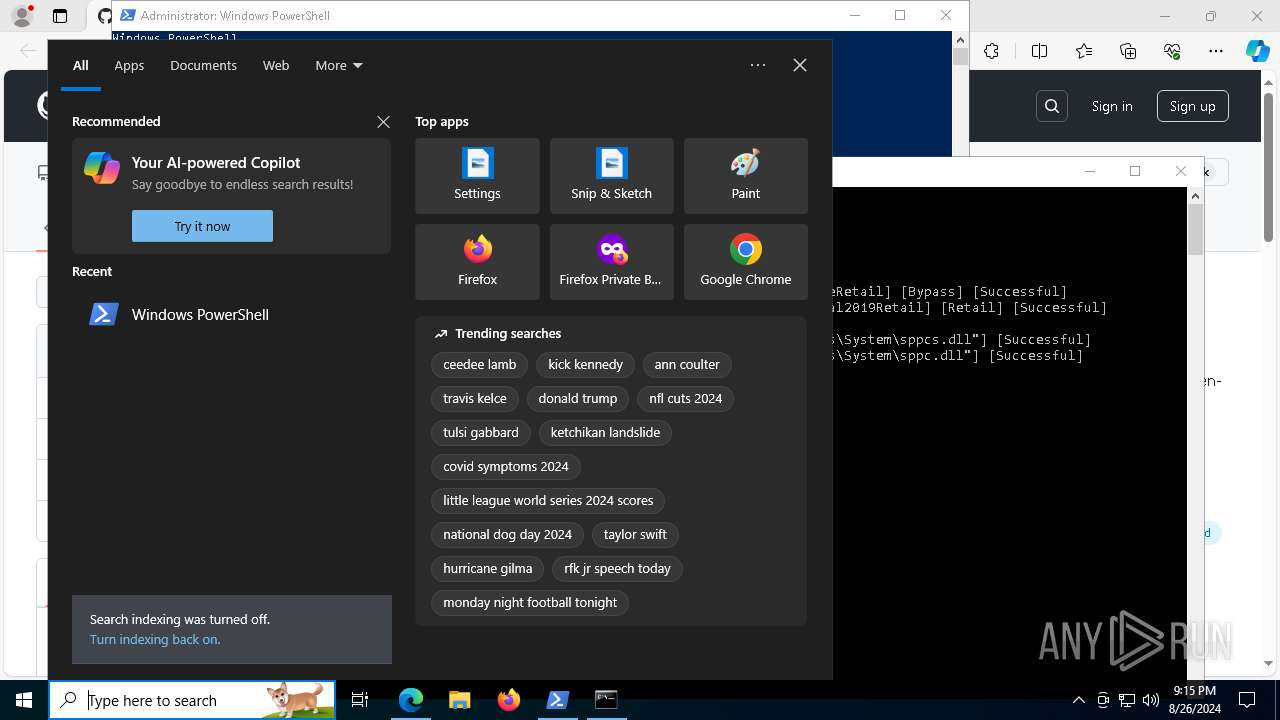Open Task View on taskbar

click(360, 700)
